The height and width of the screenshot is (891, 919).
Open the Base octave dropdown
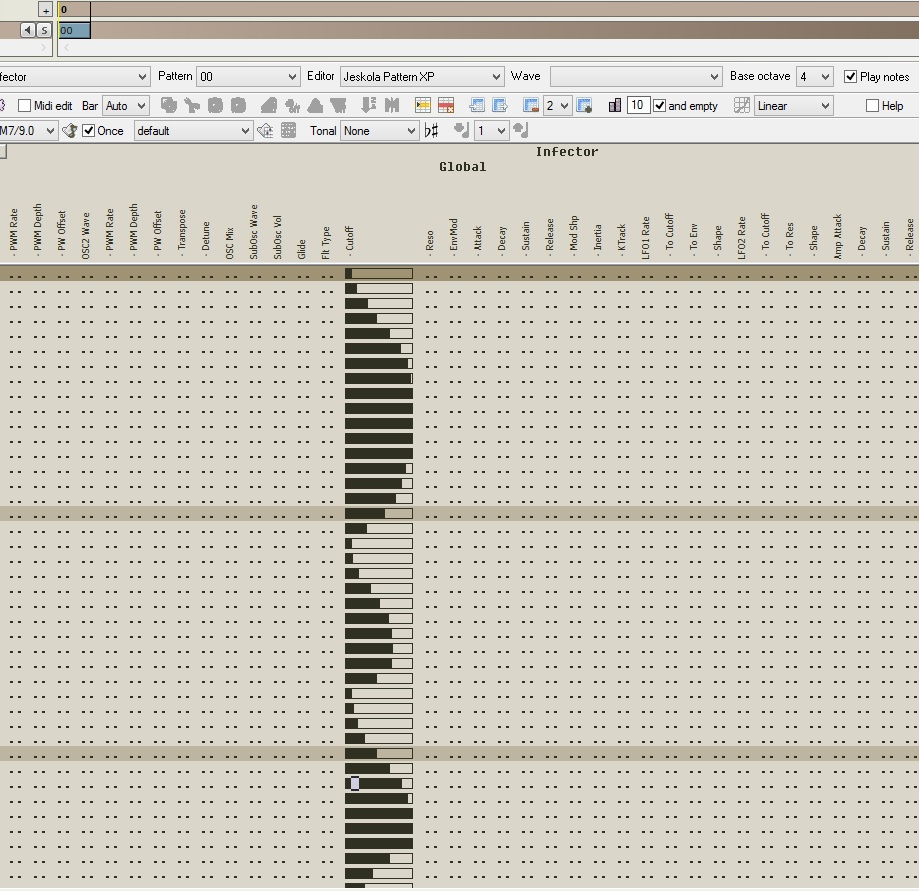pyautogui.click(x=815, y=76)
